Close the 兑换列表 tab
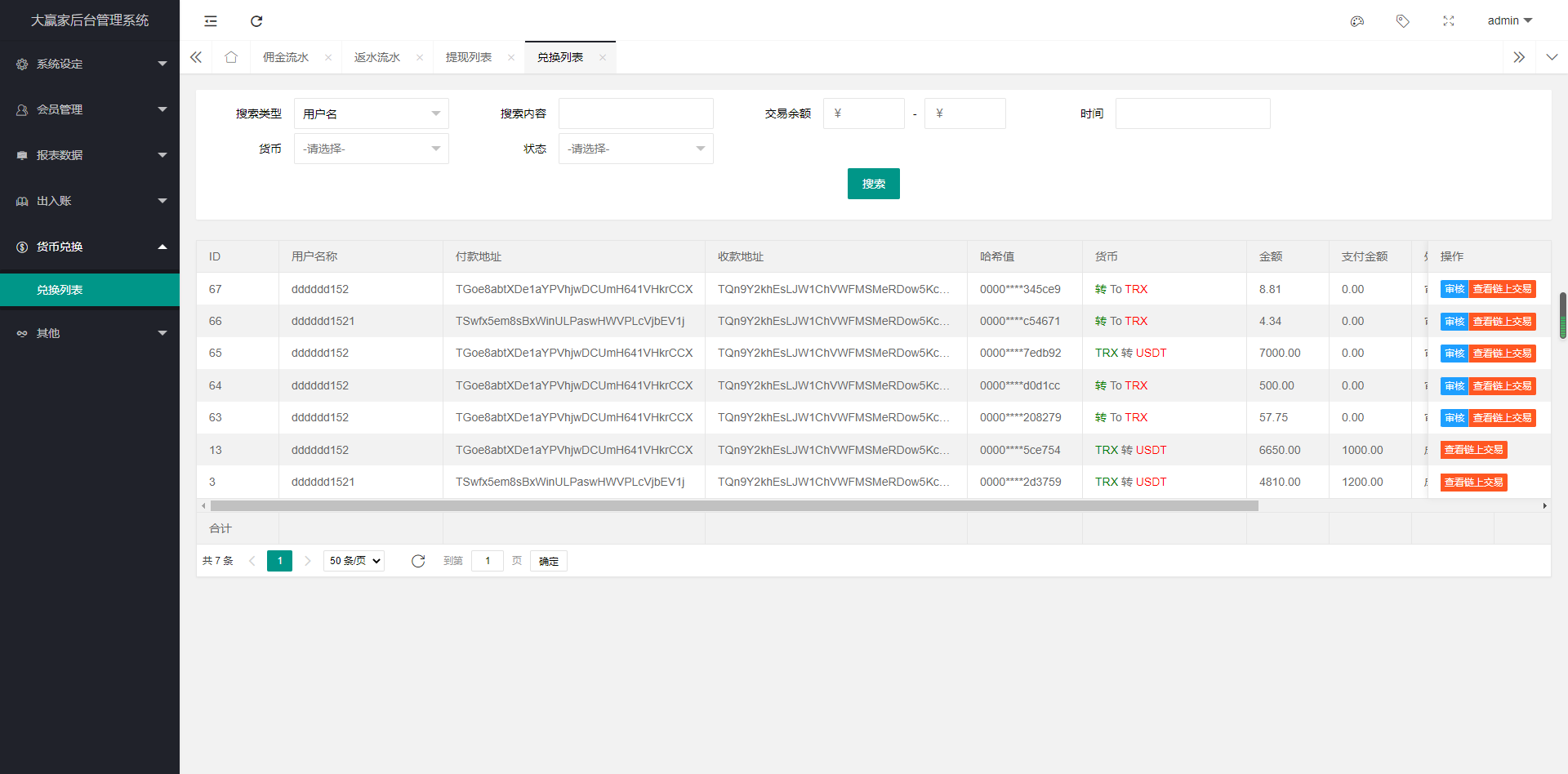 tap(603, 57)
